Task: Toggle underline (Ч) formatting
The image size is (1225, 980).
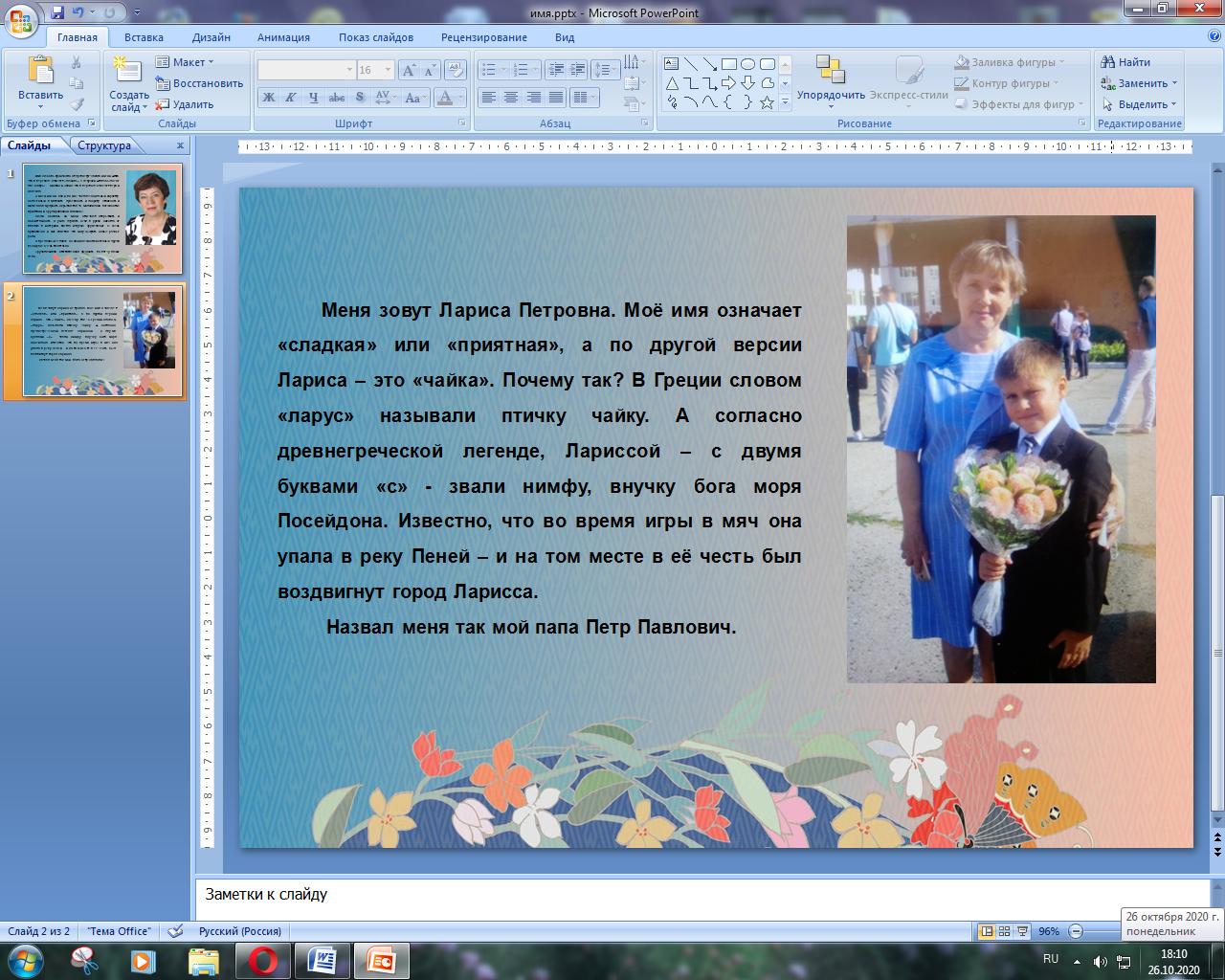Action: point(313,98)
